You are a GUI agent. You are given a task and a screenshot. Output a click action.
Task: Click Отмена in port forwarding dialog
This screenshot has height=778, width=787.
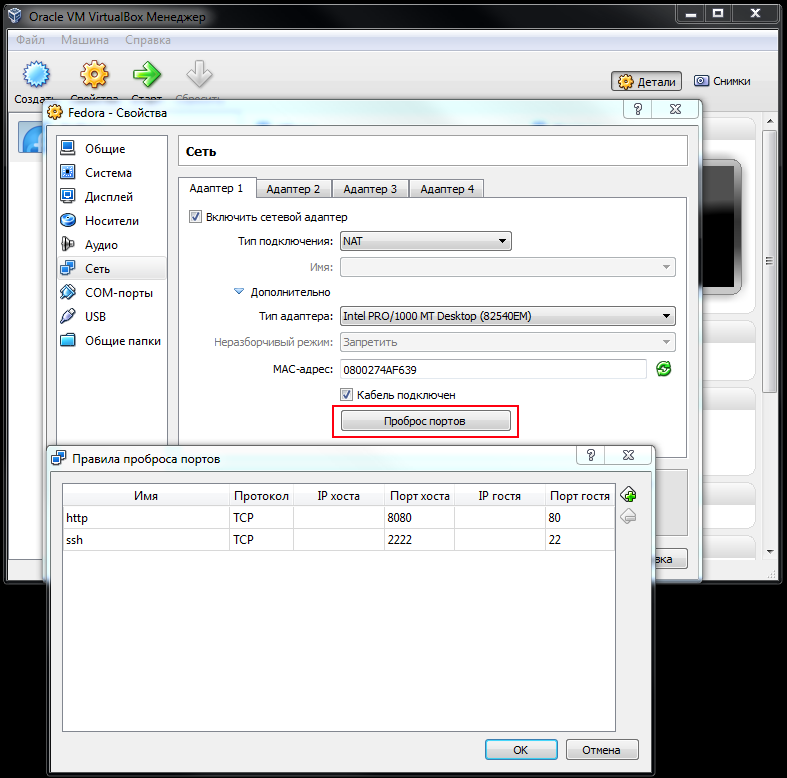(x=602, y=749)
